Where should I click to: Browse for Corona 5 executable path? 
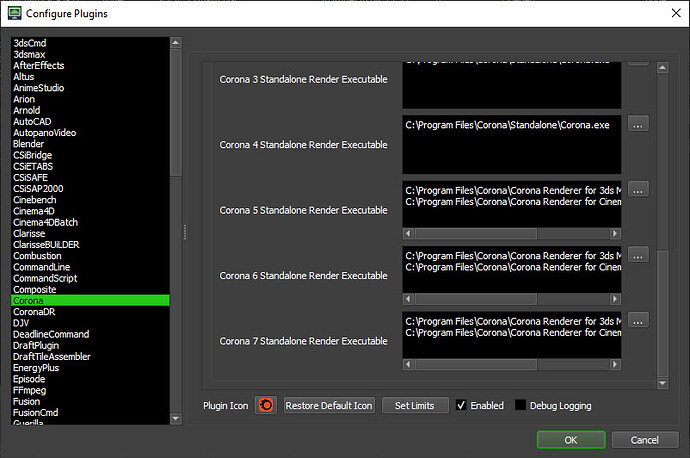click(x=638, y=189)
